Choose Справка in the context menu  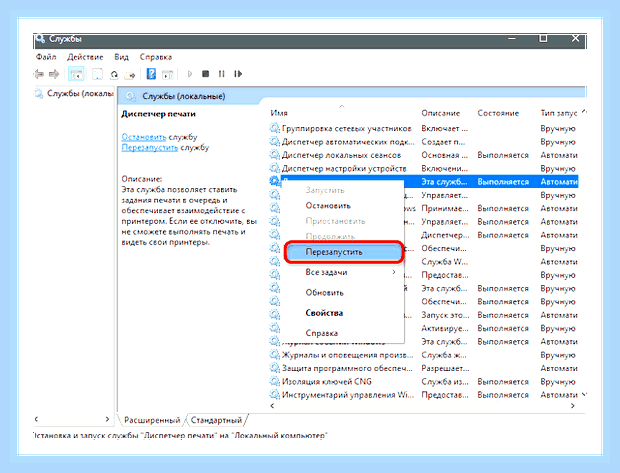pyautogui.click(x=342, y=333)
